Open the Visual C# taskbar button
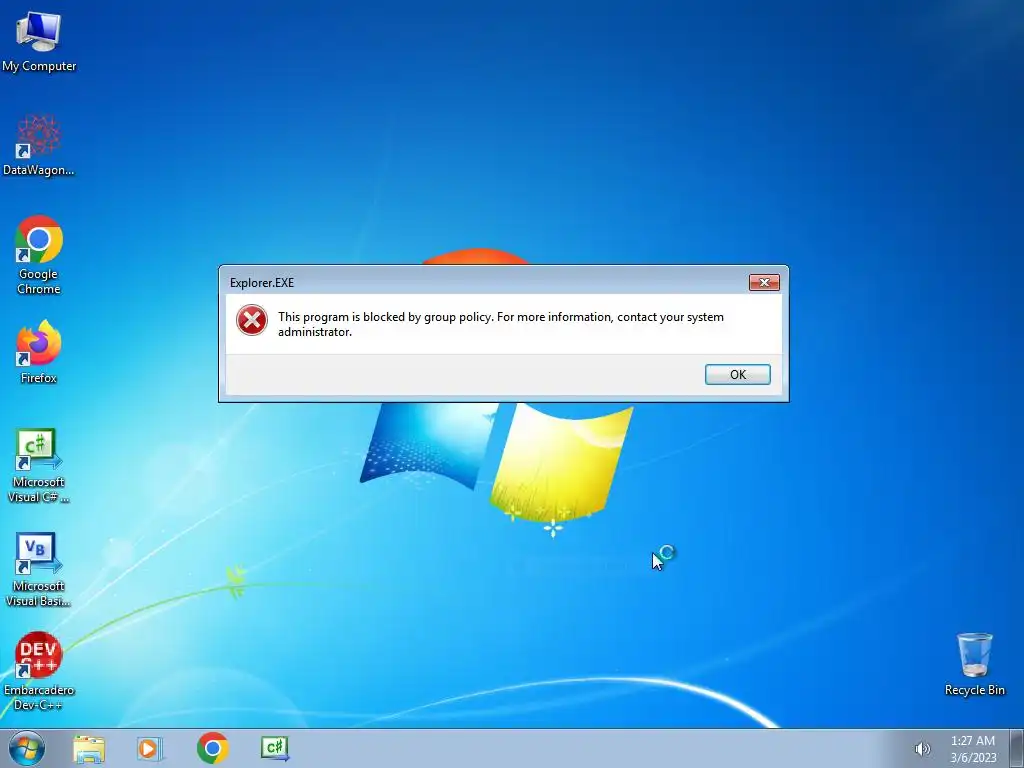This screenshot has width=1024, height=768. tap(275, 748)
